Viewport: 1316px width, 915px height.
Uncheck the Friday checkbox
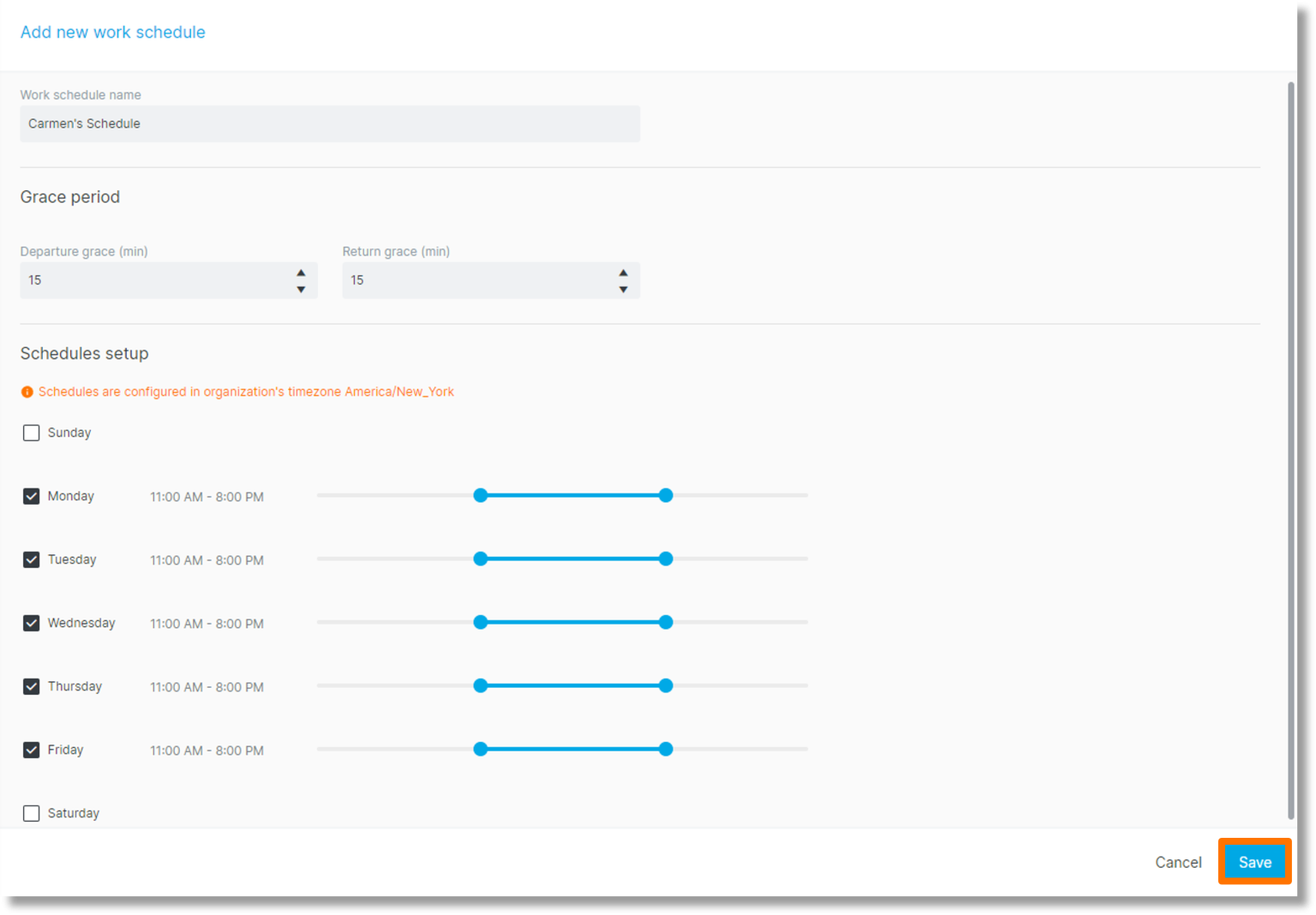[x=32, y=750]
